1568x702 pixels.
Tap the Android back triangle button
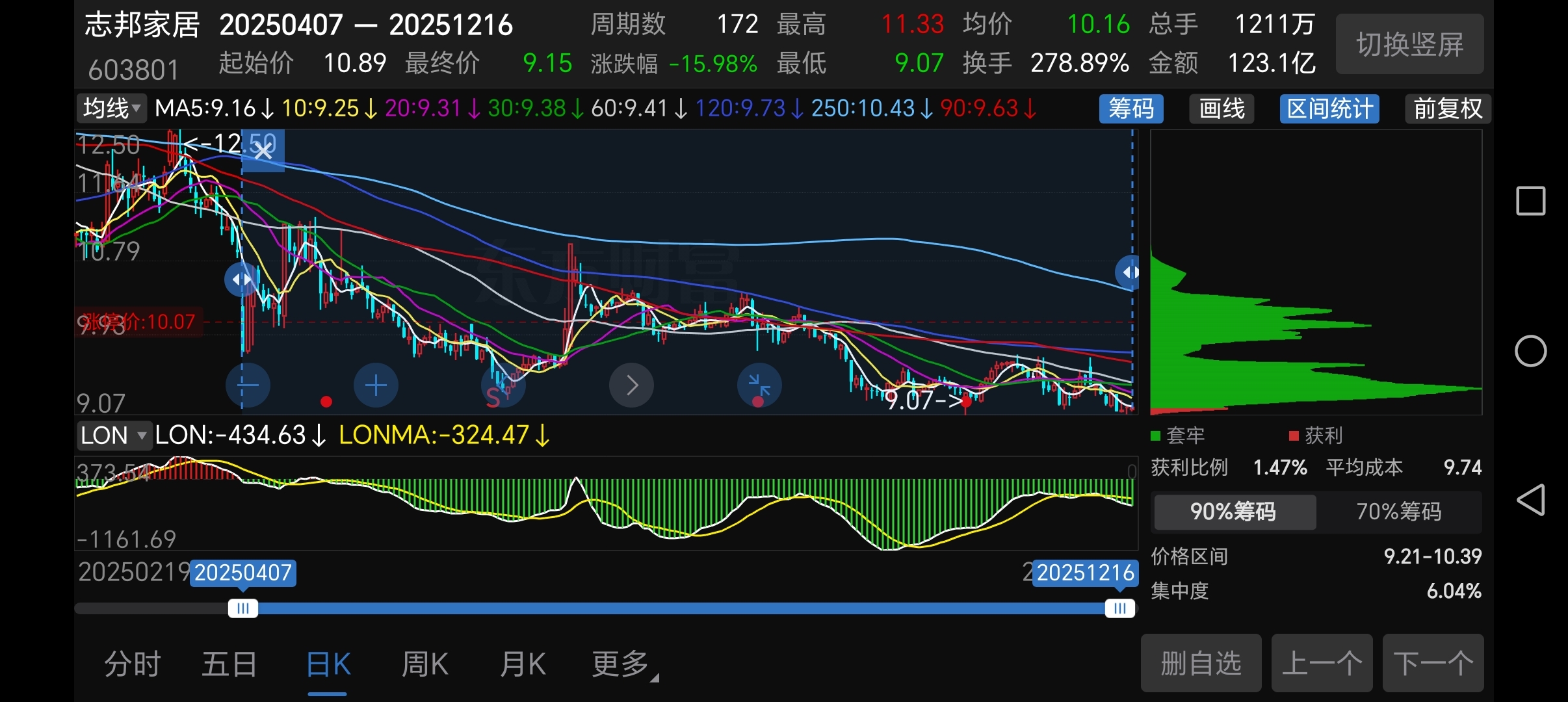pos(1530,500)
